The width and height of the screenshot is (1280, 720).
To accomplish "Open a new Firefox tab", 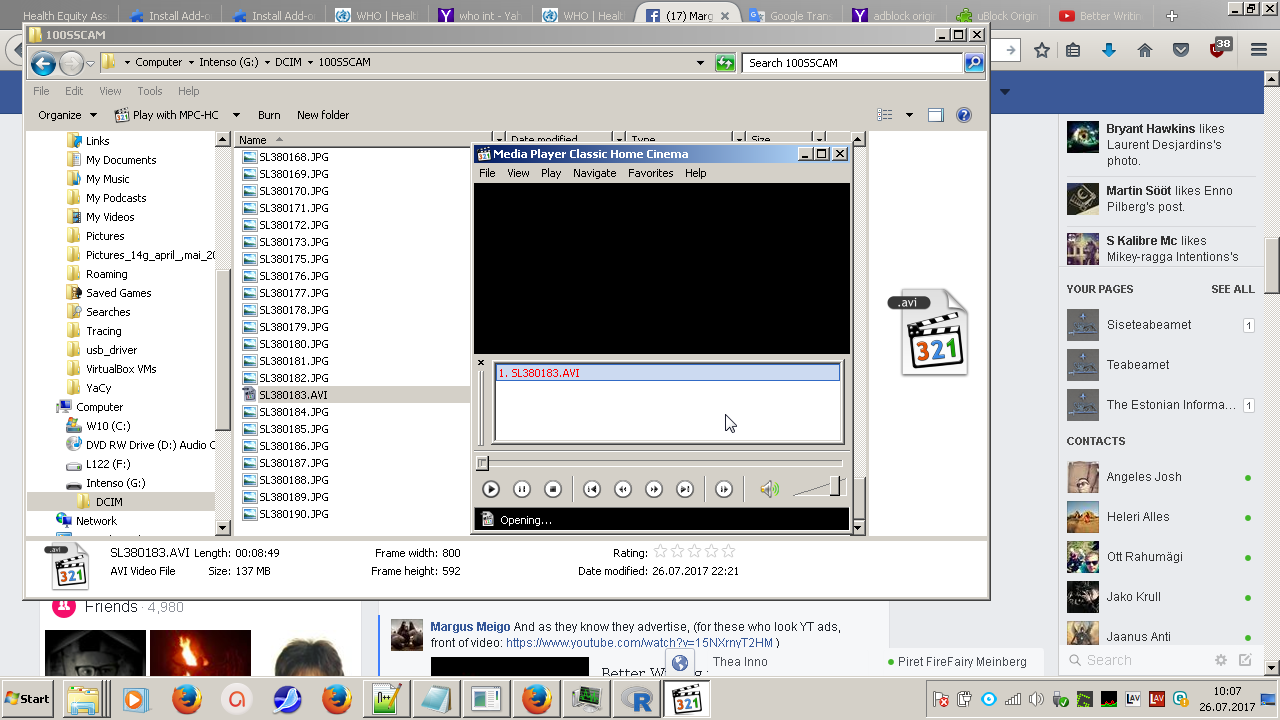I will tap(1172, 16).
